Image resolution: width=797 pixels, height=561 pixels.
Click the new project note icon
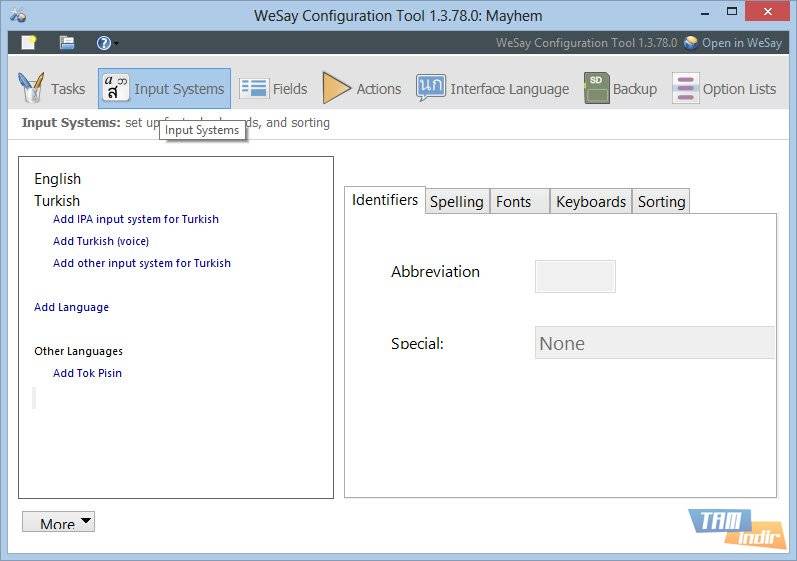[29, 43]
